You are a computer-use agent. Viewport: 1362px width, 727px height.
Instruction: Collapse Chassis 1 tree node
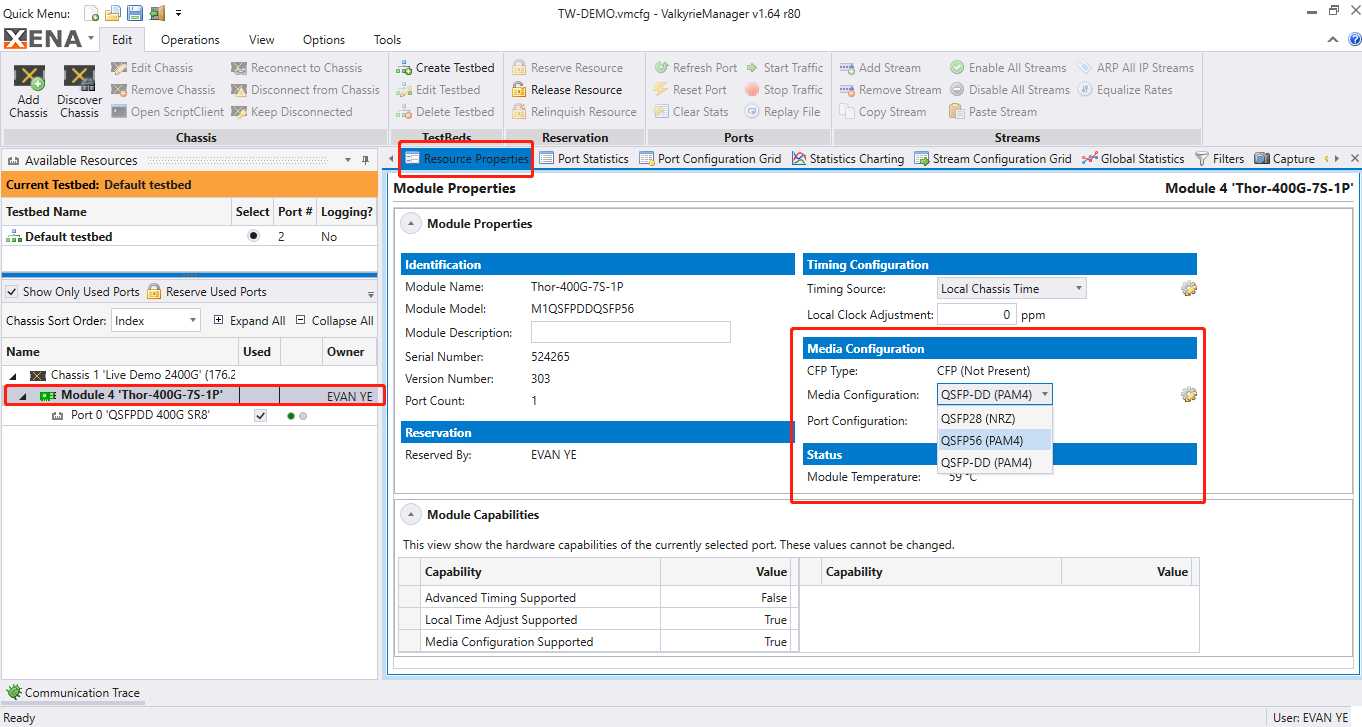13,376
